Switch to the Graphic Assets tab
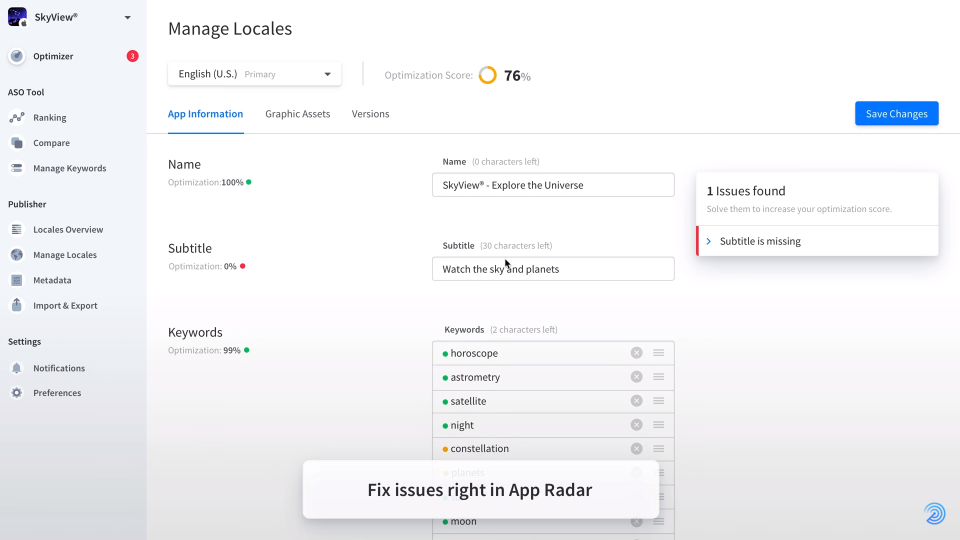 coord(298,114)
